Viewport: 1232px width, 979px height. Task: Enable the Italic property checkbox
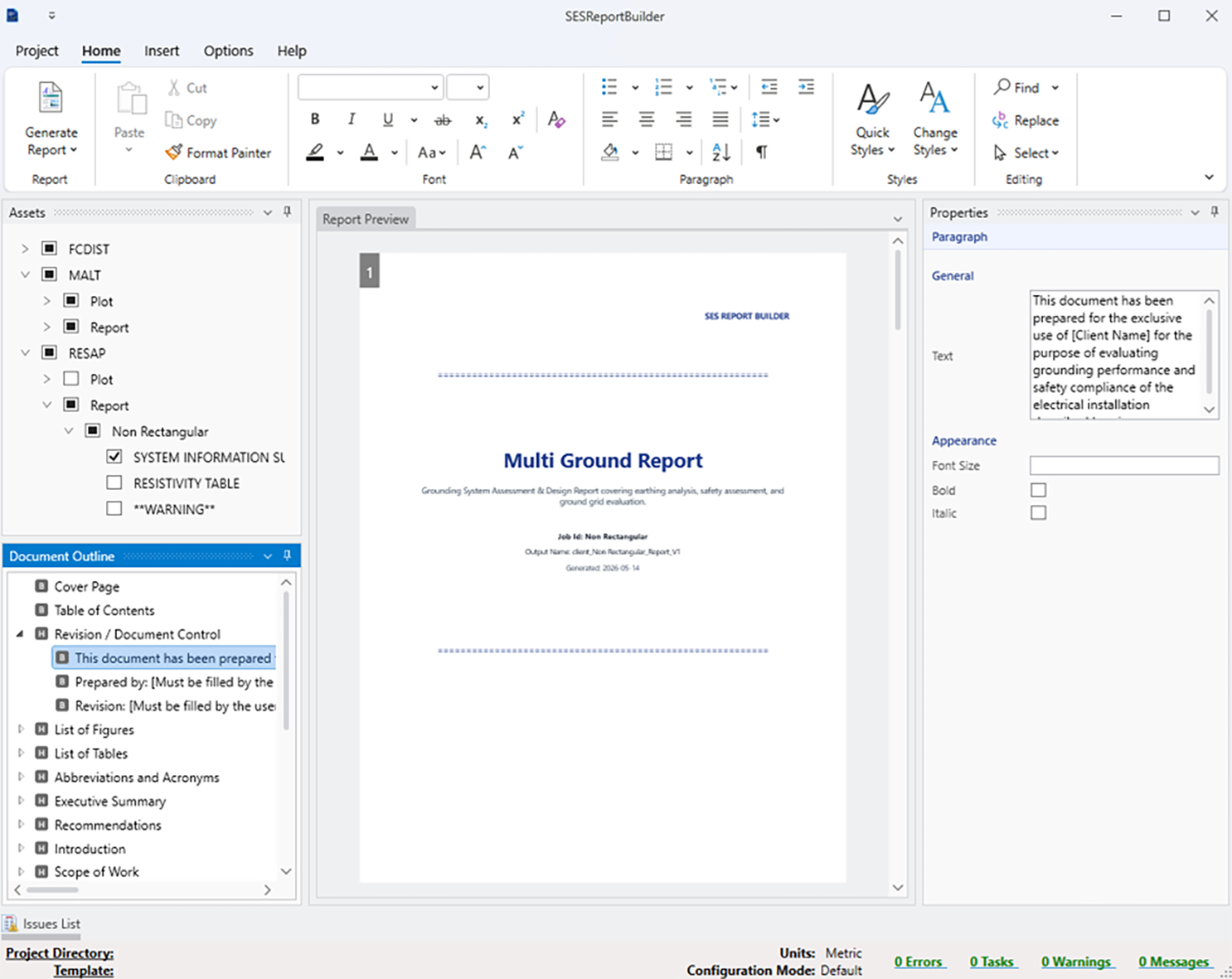(1038, 513)
